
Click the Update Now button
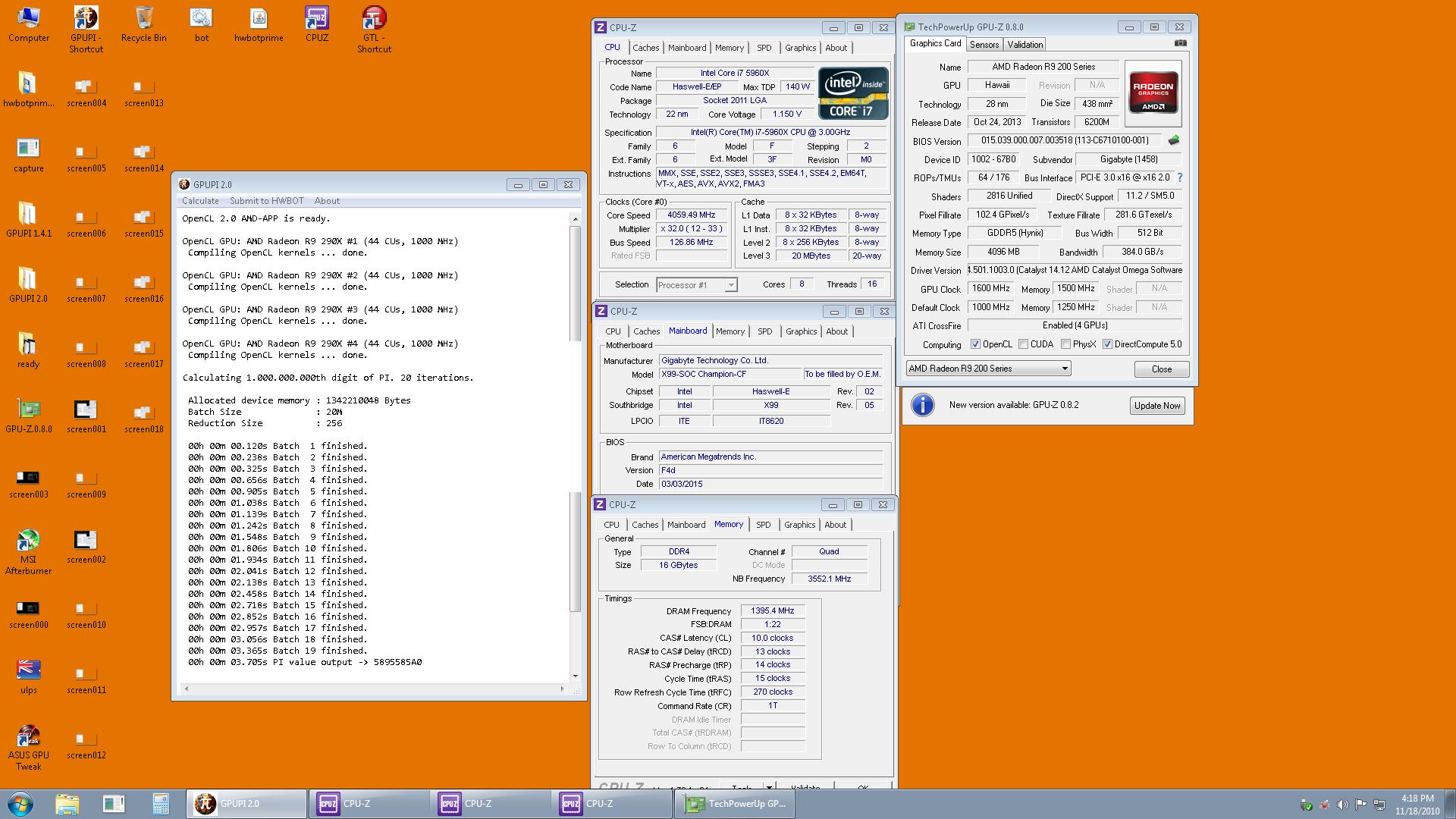coord(1157,406)
